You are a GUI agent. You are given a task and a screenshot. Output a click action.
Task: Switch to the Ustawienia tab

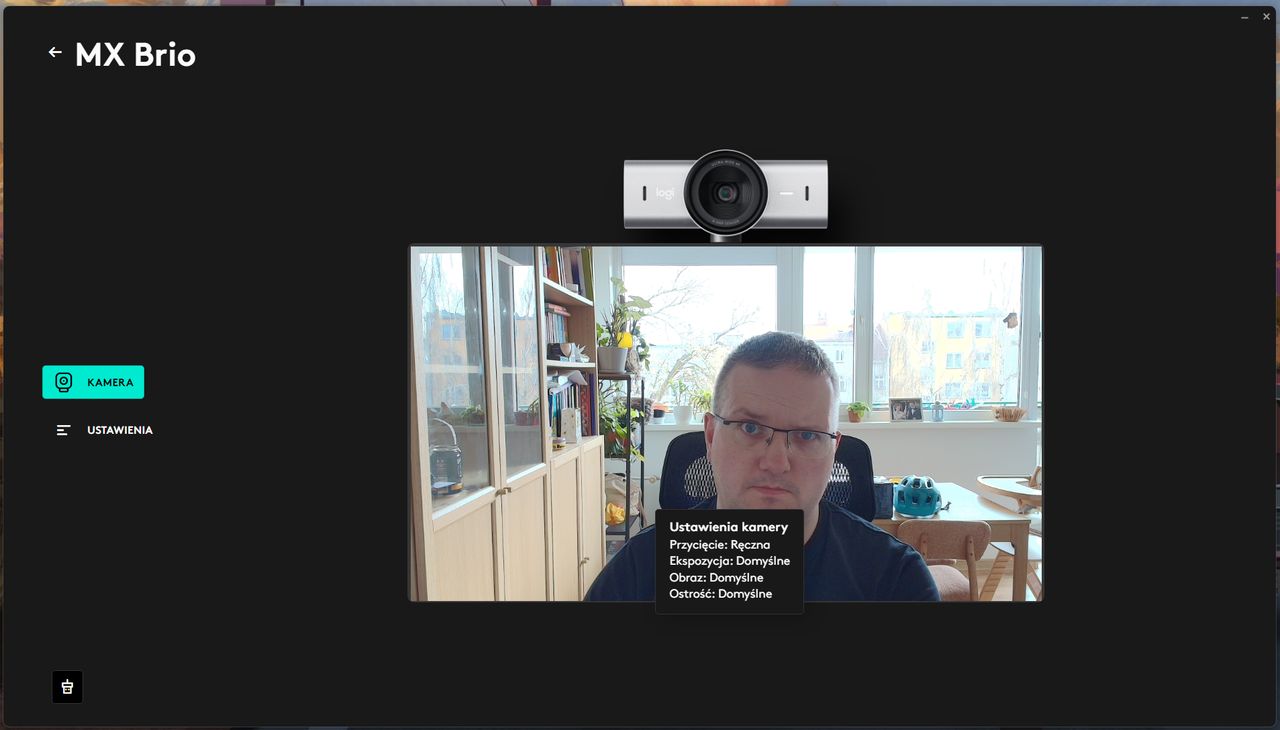pyautogui.click(x=104, y=430)
